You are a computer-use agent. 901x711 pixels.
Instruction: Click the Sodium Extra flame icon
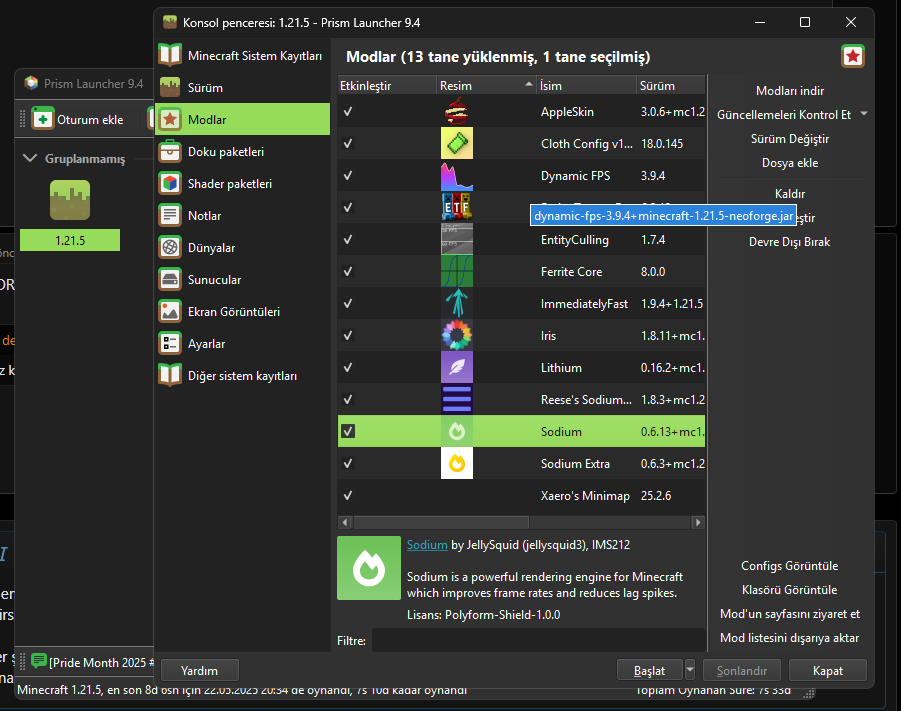457,463
